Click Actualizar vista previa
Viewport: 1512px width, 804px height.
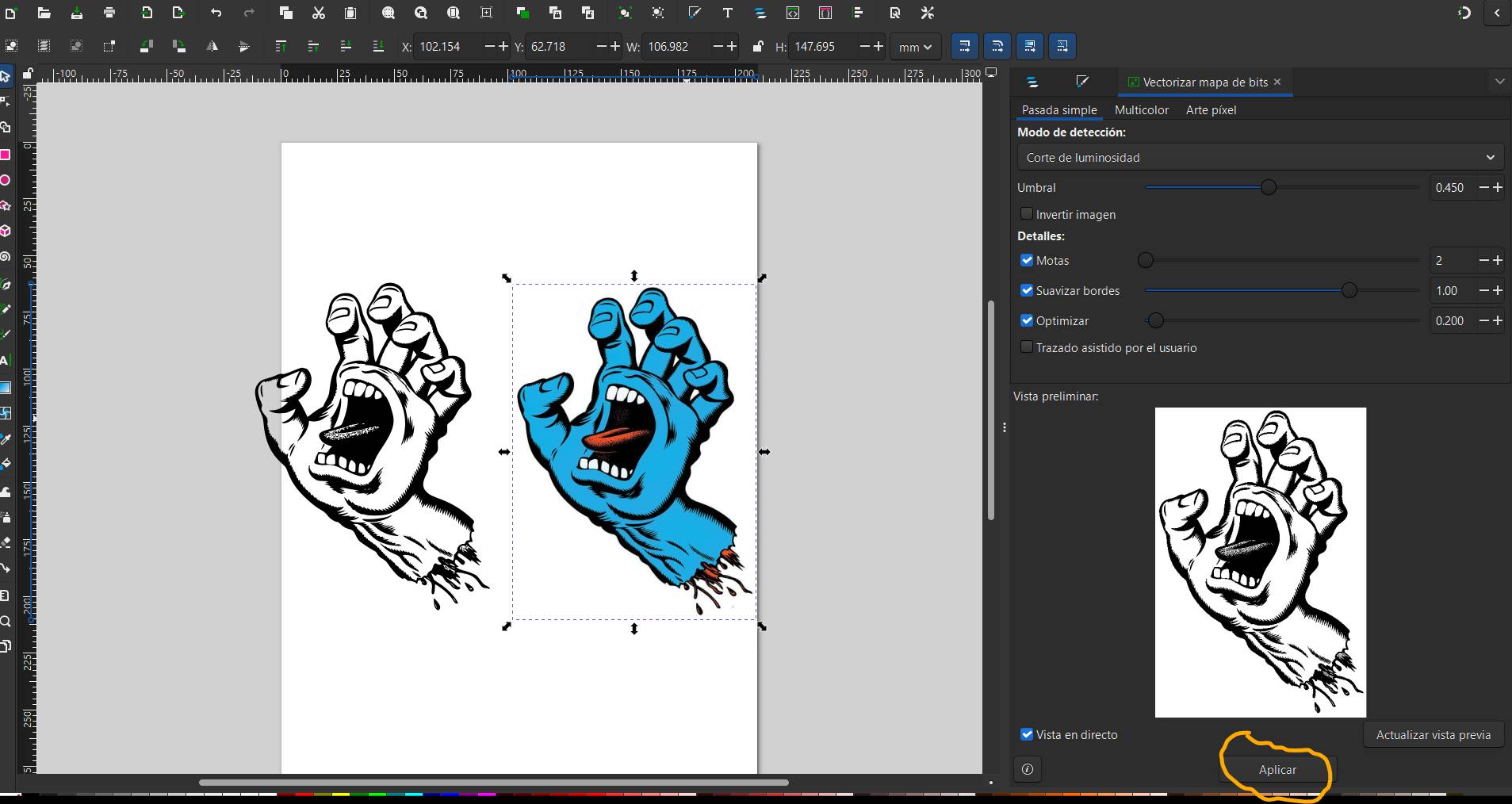[1434, 734]
